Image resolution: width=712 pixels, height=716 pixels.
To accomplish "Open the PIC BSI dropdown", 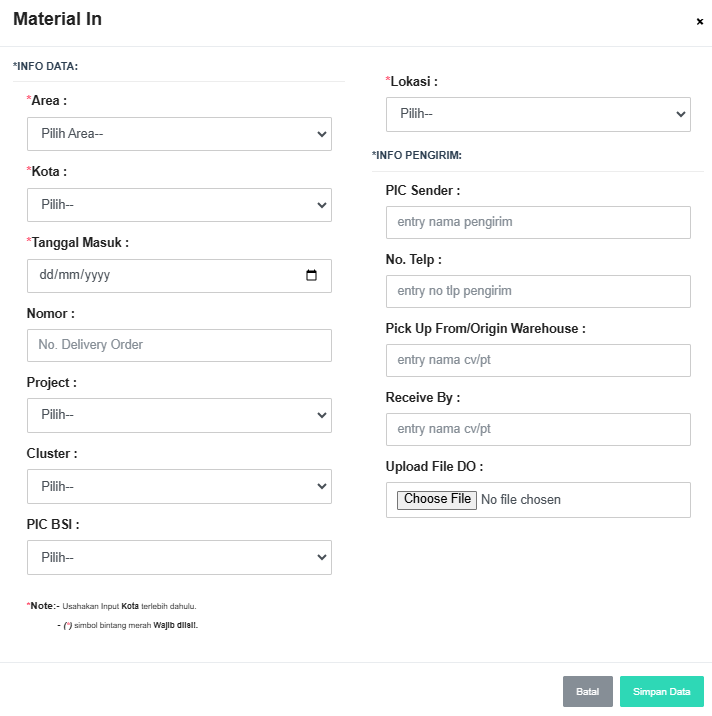I will click(179, 558).
